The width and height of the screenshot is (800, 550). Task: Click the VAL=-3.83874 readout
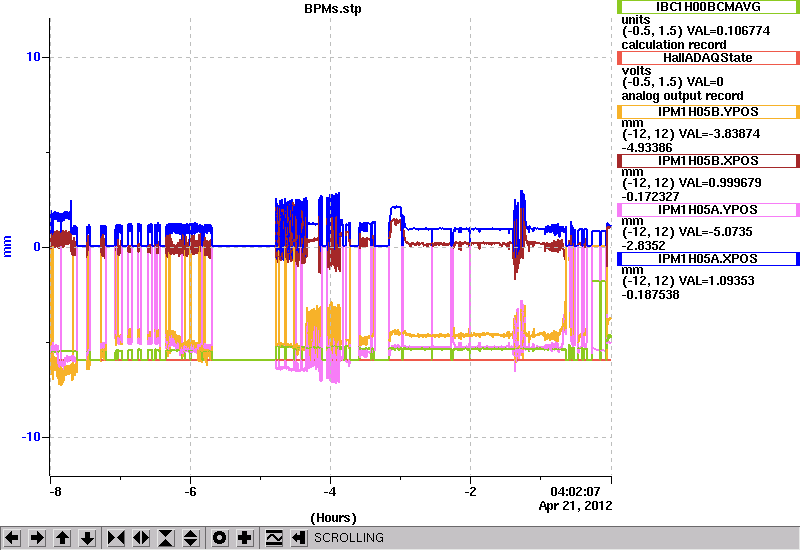tap(723, 134)
